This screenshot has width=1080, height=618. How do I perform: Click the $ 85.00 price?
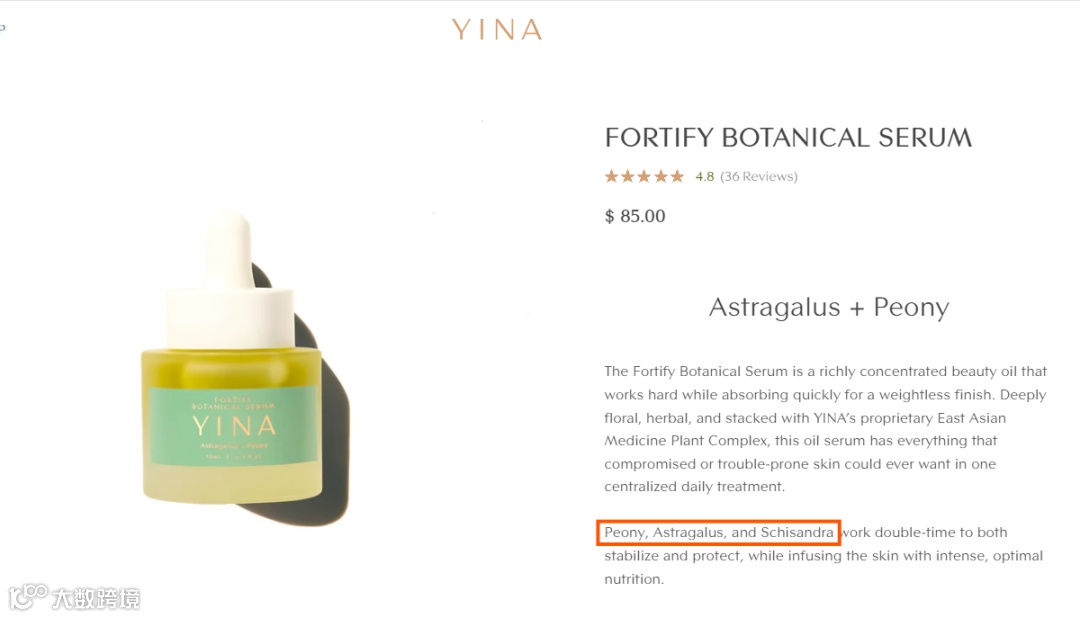click(635, 216)
